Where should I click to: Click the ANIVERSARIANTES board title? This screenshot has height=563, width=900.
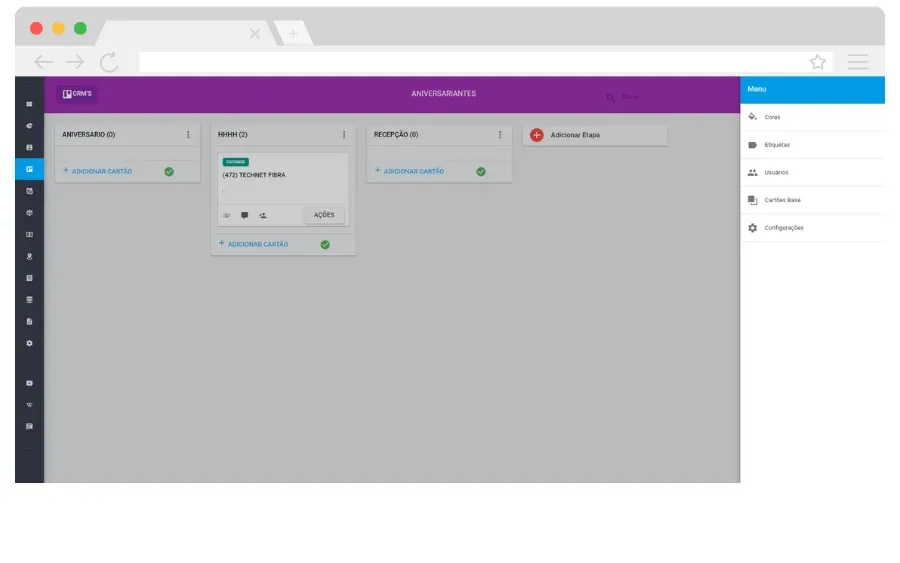click(x=443, y=94)
